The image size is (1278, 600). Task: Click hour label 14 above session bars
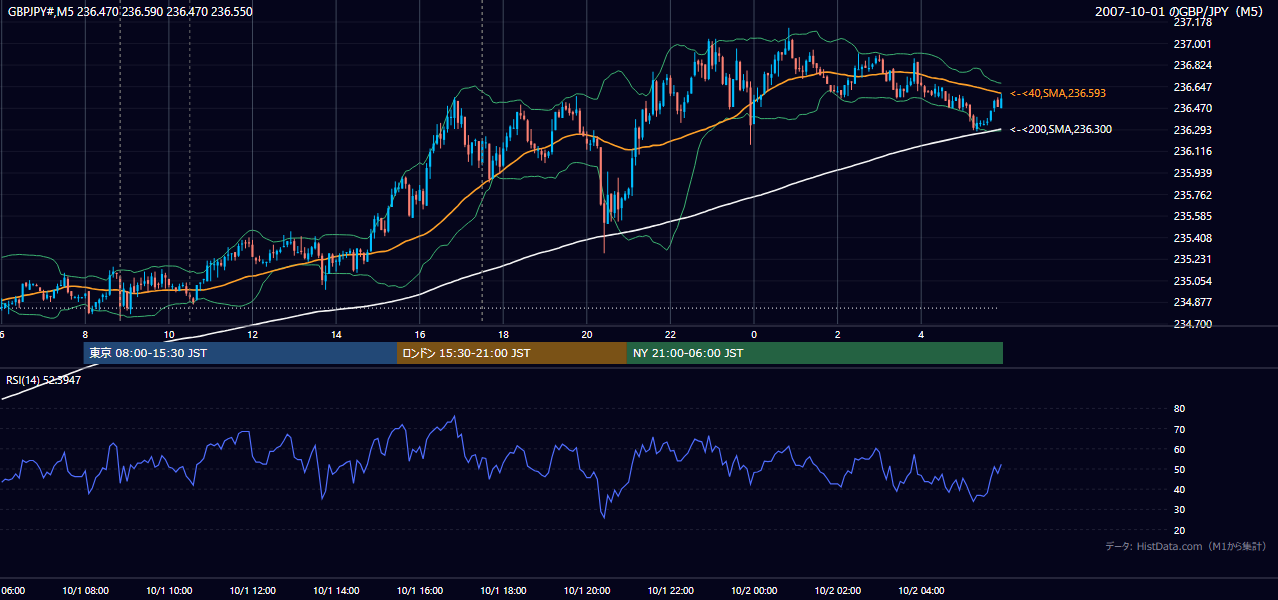click(336, 334)
